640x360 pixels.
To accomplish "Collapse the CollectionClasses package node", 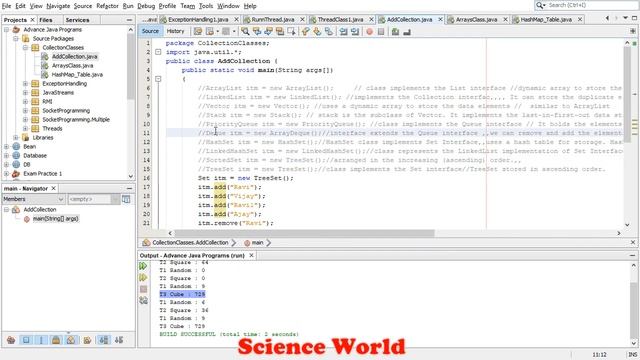I will point(25,48).
